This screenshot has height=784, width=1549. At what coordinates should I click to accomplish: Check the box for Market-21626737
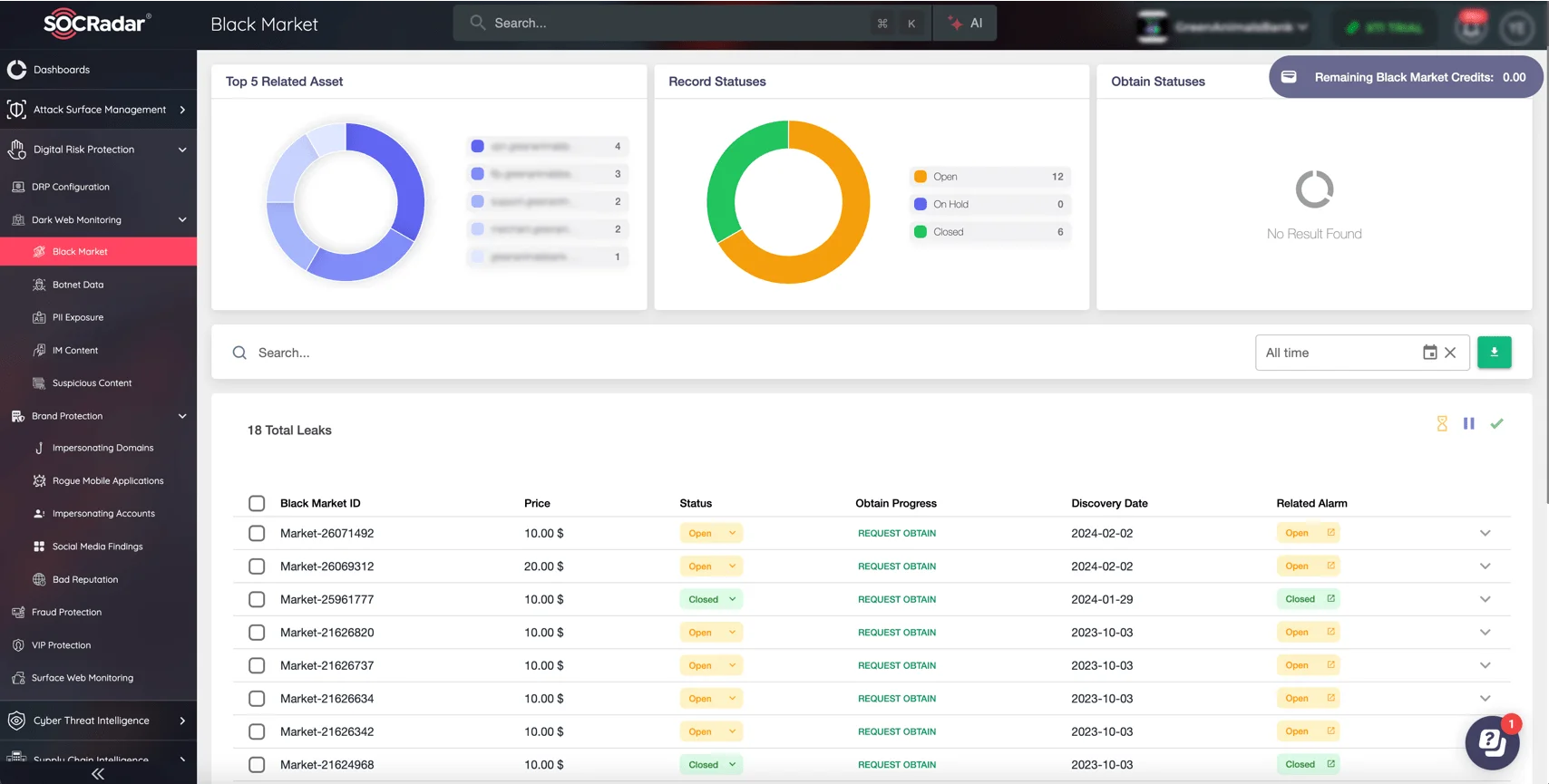[257, 665]
